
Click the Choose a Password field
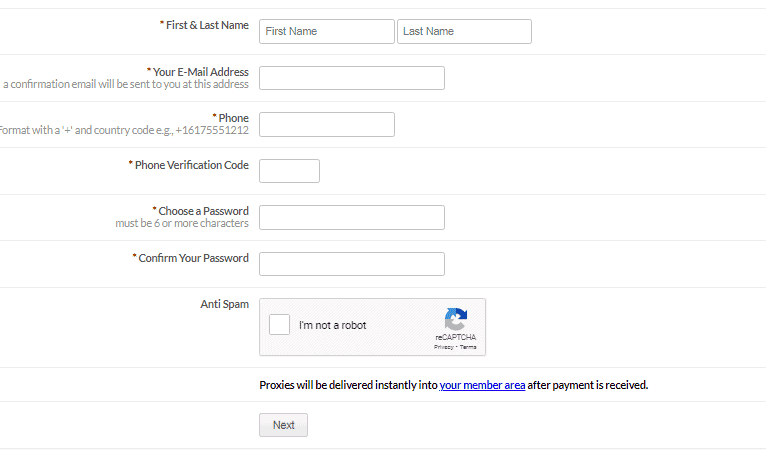pyautogui.click(x=352, y=218)
